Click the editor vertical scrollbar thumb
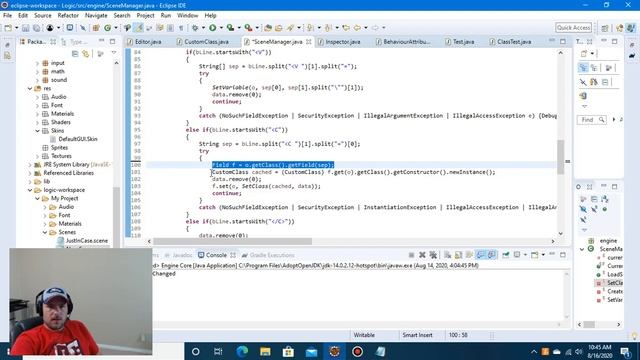 click(x=561, y=157)
